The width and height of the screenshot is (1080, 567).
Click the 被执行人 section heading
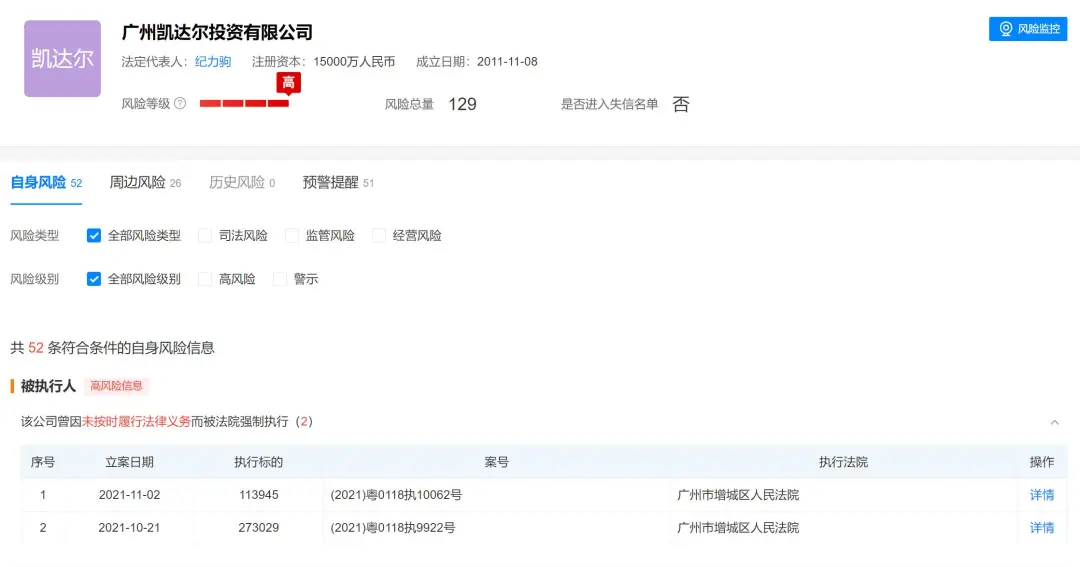pos(48,386)
